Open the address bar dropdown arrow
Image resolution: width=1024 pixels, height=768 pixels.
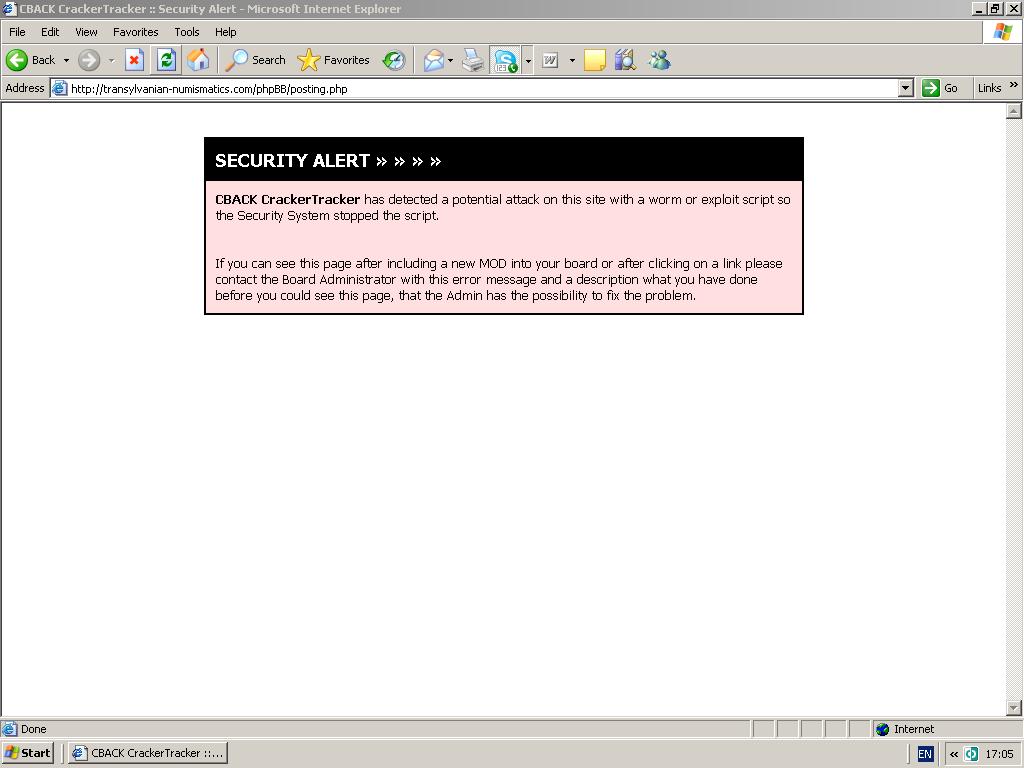pos(905,88)
